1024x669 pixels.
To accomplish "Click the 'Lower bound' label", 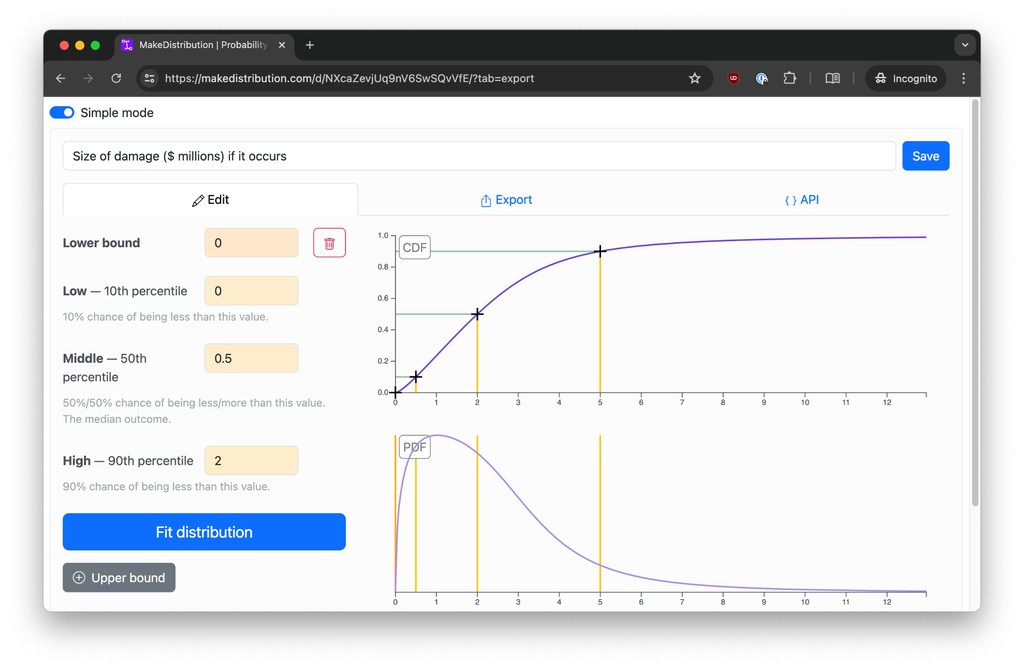I will point(101,243).
